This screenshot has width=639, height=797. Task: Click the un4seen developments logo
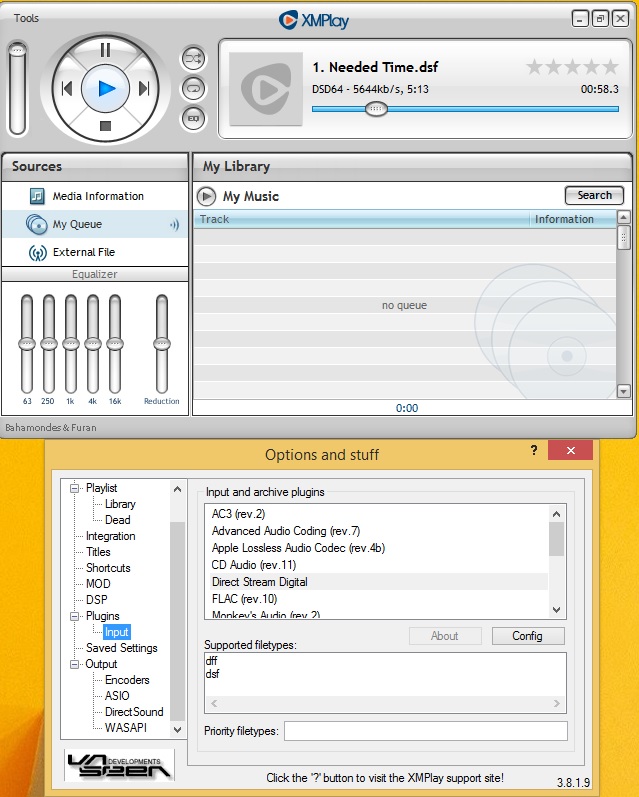pyautogui.click(x=119, y=765)
